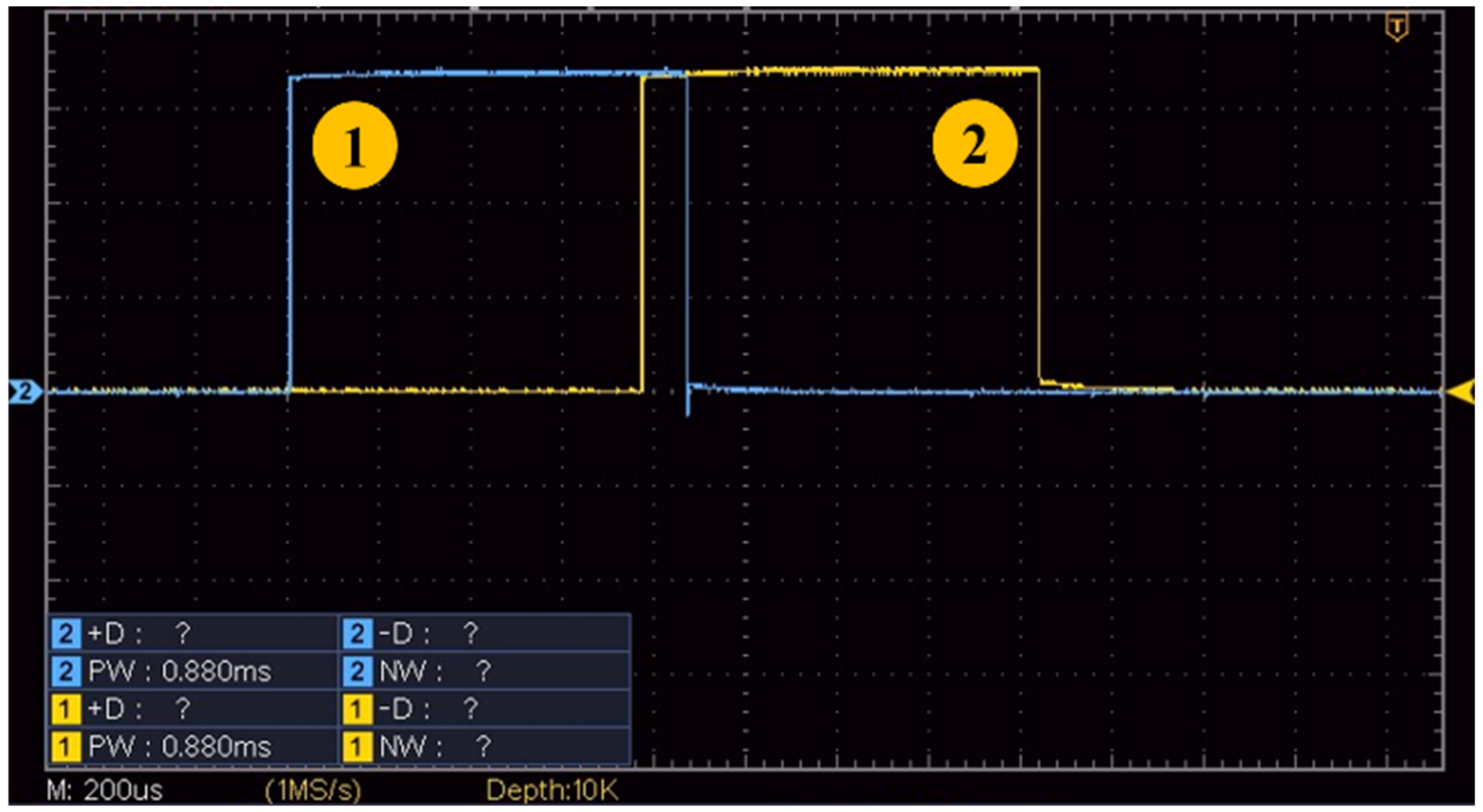Screen dimensions: 1483x812
Task: Click yellow channel 1 falling edge
Action: pos(1039,230)
